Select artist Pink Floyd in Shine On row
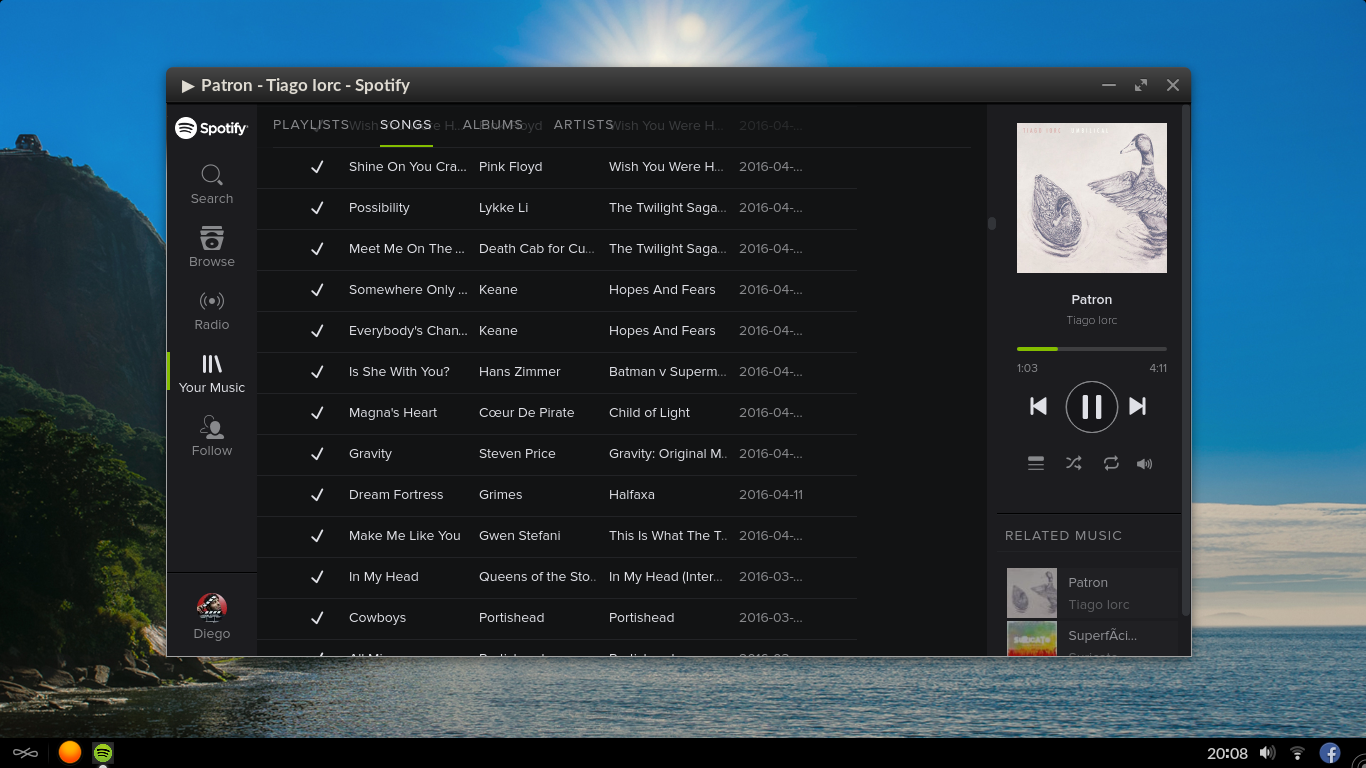The image size is (1366, 768). click(x=511, y=167)
